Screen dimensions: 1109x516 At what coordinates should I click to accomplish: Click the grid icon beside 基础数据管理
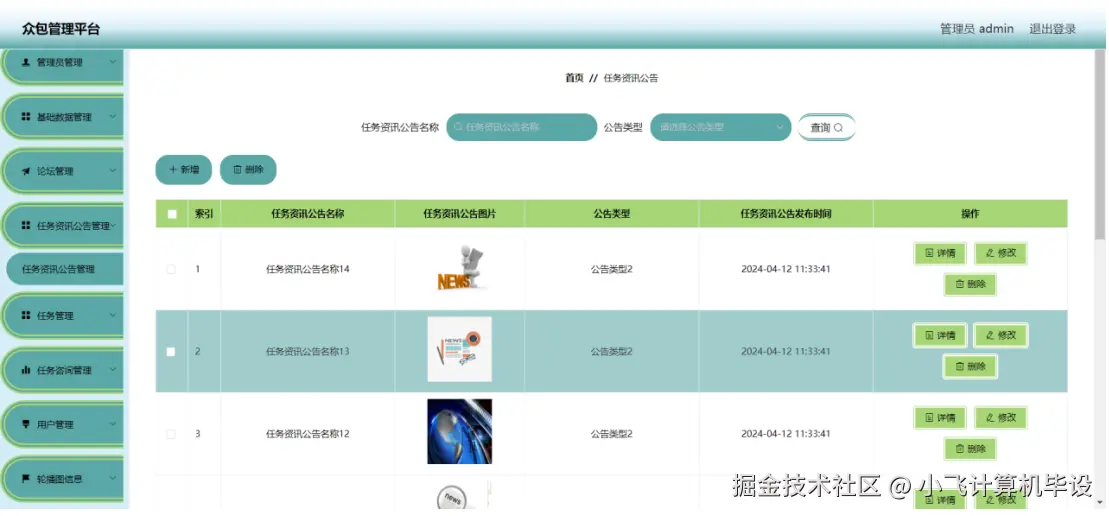(26, 117)
